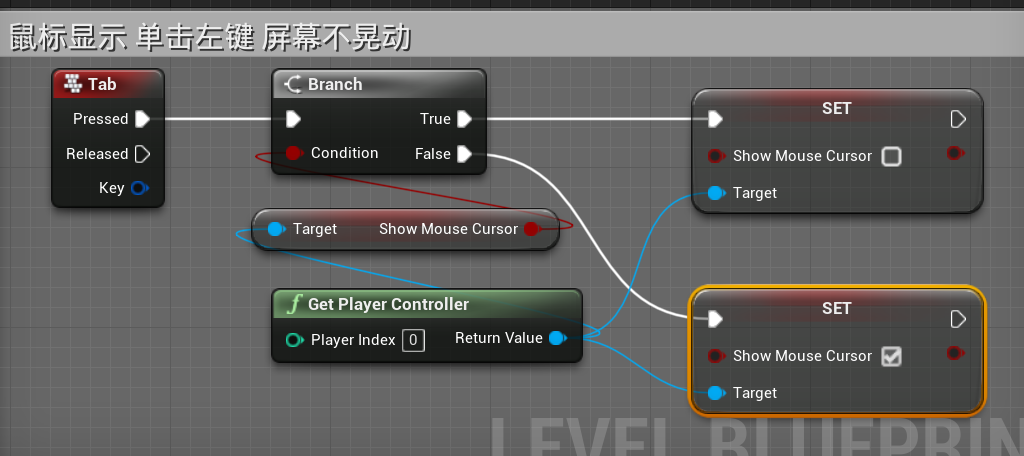Edit the Player Index value field
The image size is (1024, 456).
click(x=413, y=340)
